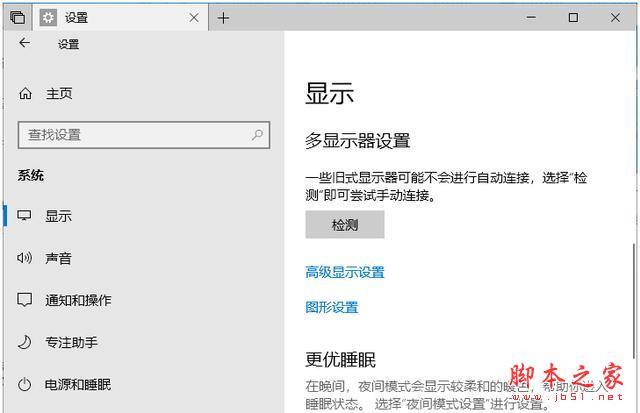Switch to the 设置 tab label

[x=76, y=17]
